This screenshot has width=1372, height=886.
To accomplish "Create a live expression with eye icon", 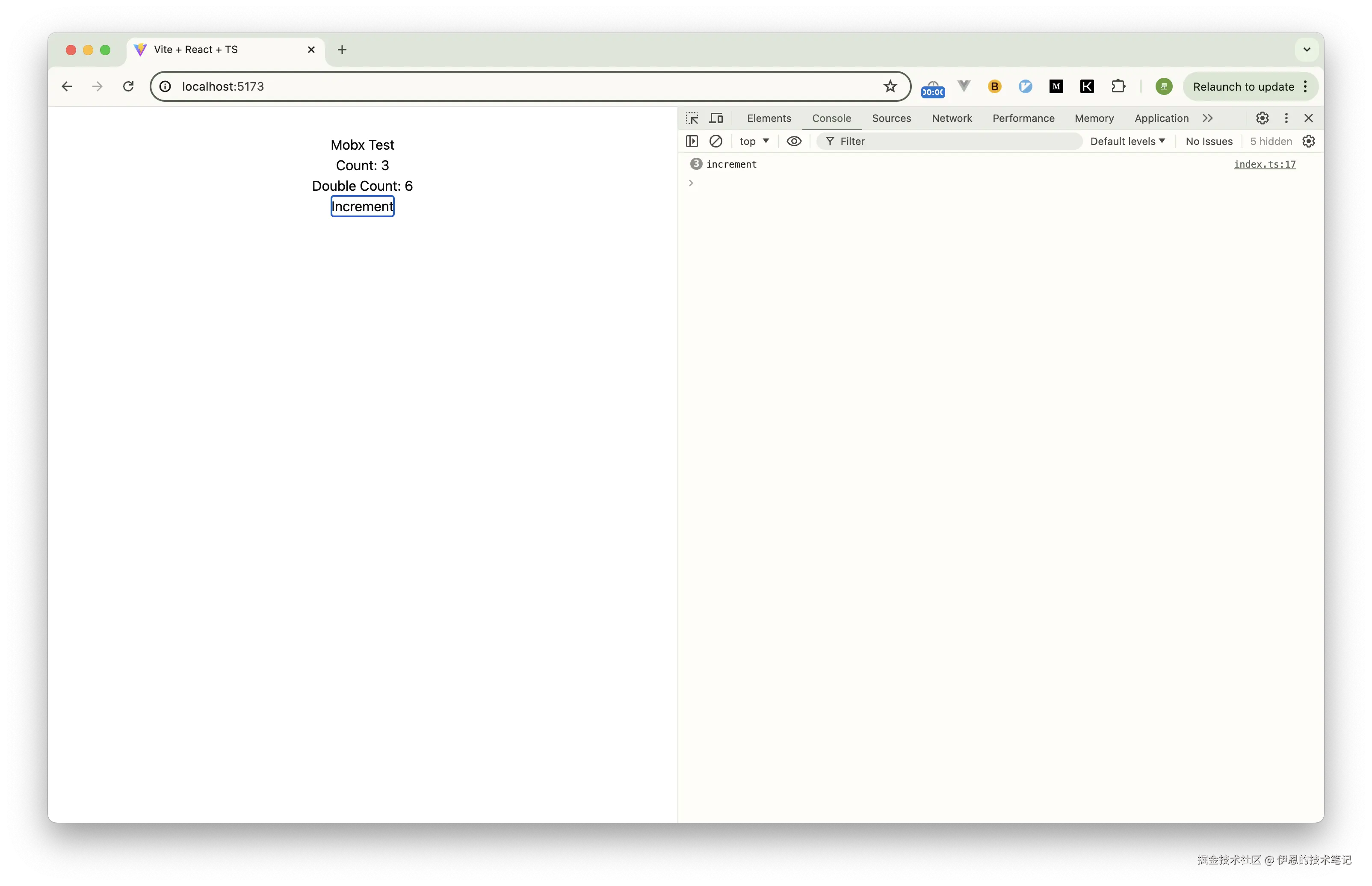I will pyautogui.click(x=793, y=141).
